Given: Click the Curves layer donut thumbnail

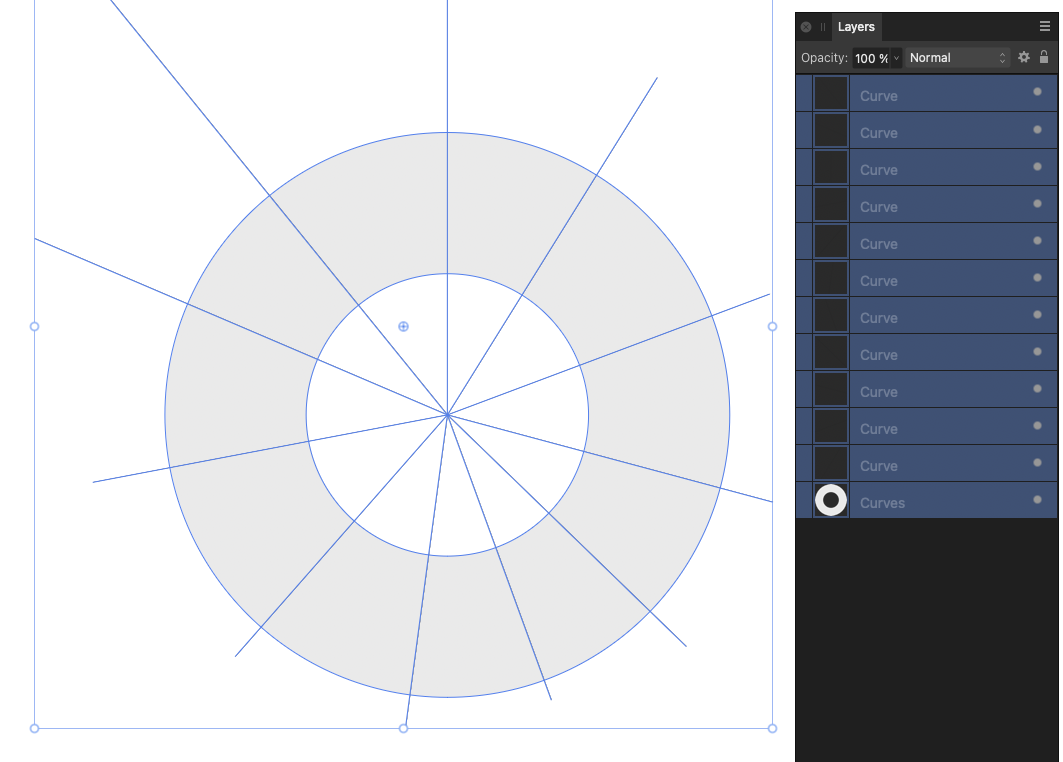Looking at the screenshot, I should (x=831, y=500).
